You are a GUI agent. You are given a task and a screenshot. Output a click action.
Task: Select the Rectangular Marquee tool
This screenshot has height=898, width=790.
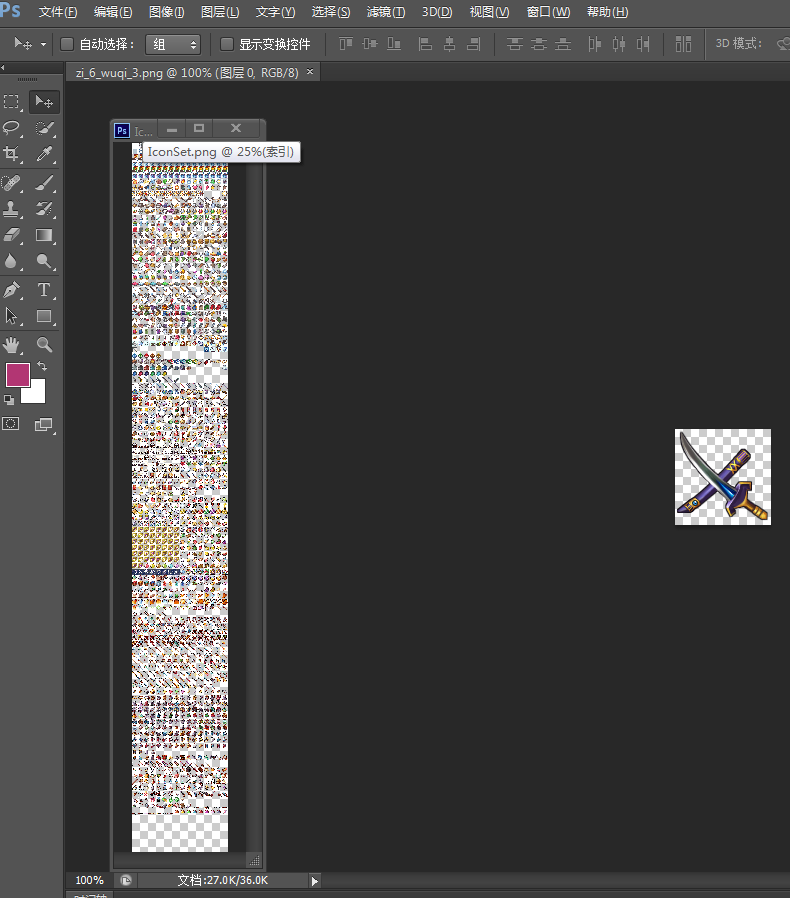11,102
